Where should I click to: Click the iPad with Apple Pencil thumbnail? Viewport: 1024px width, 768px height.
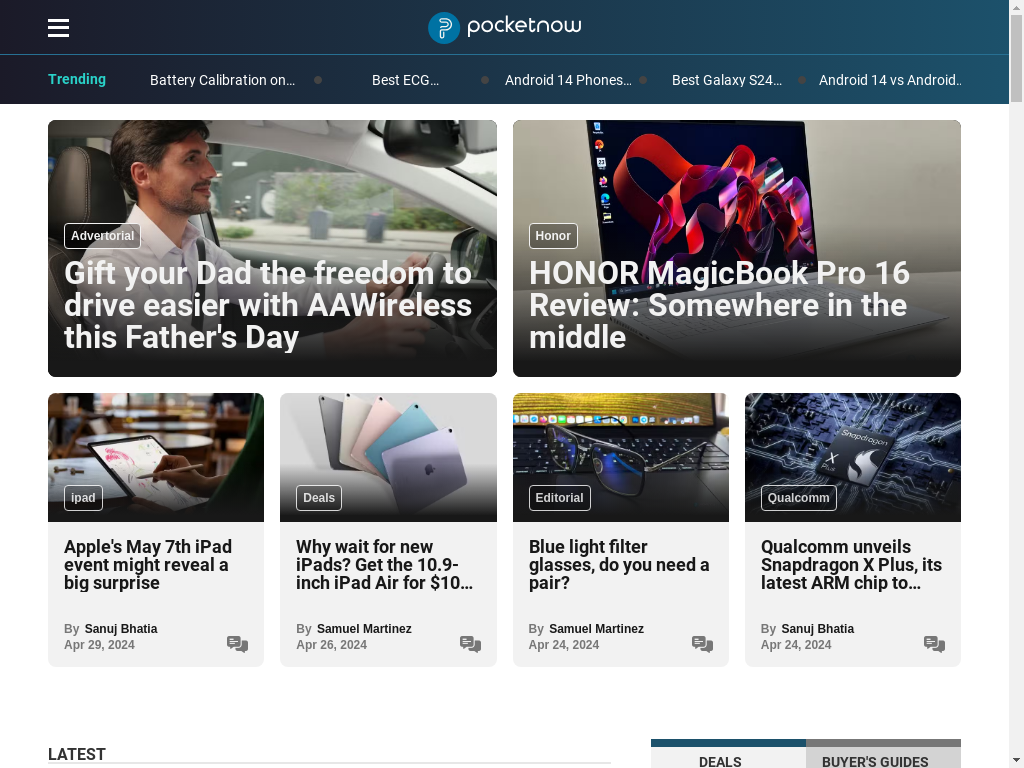tap(156, 457)
